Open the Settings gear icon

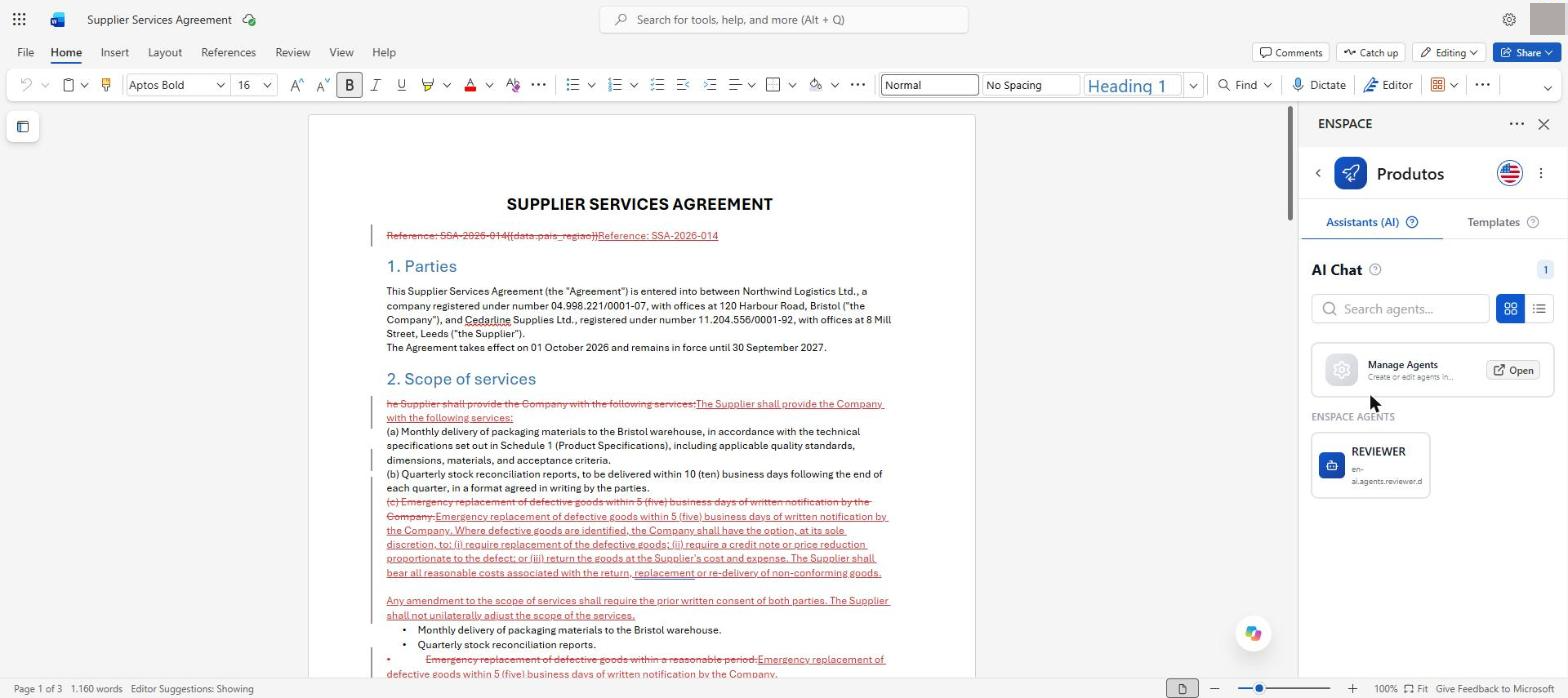[x=1509, y=19]
